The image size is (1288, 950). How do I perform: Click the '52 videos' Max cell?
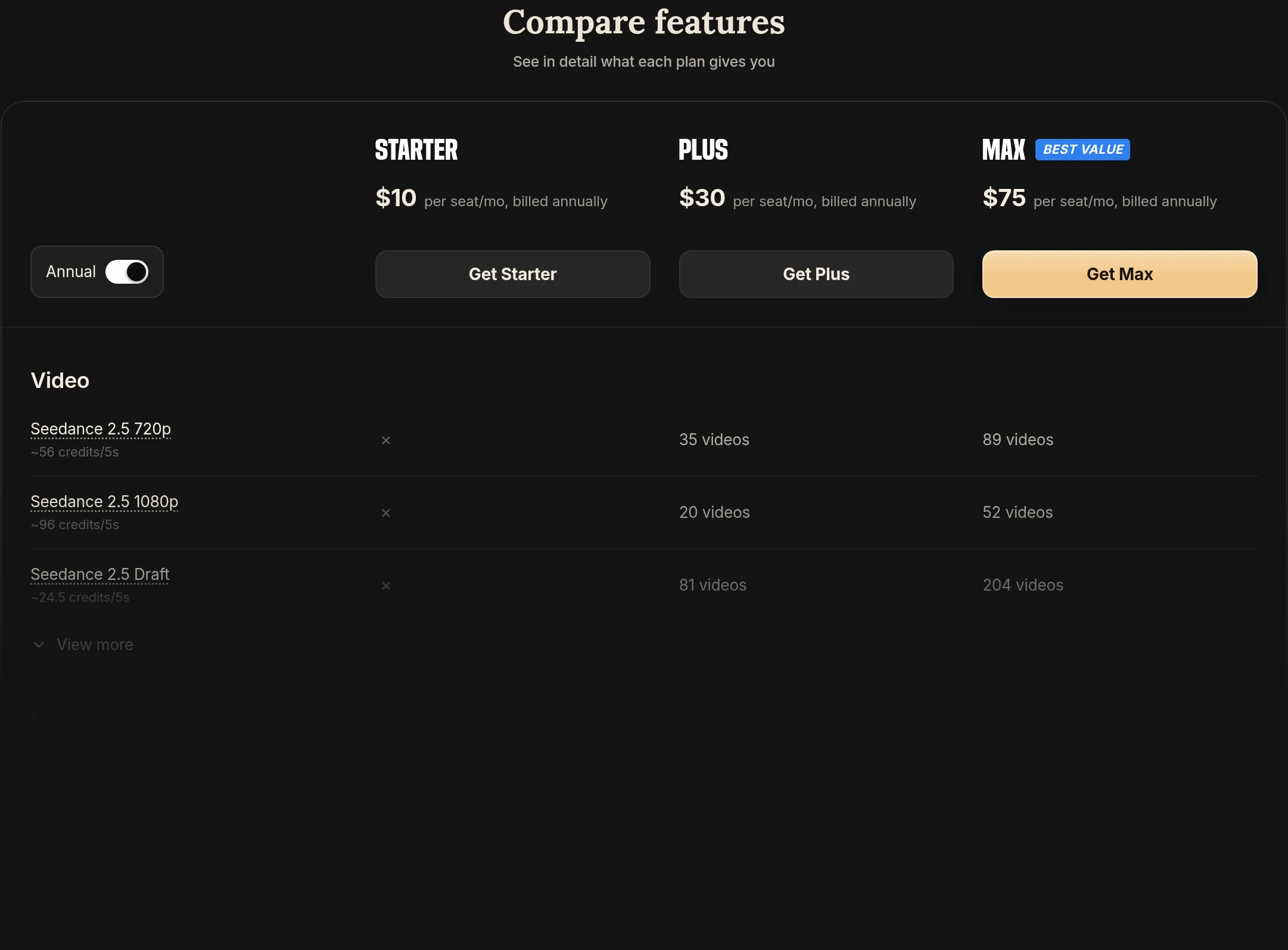[1018, 513]
